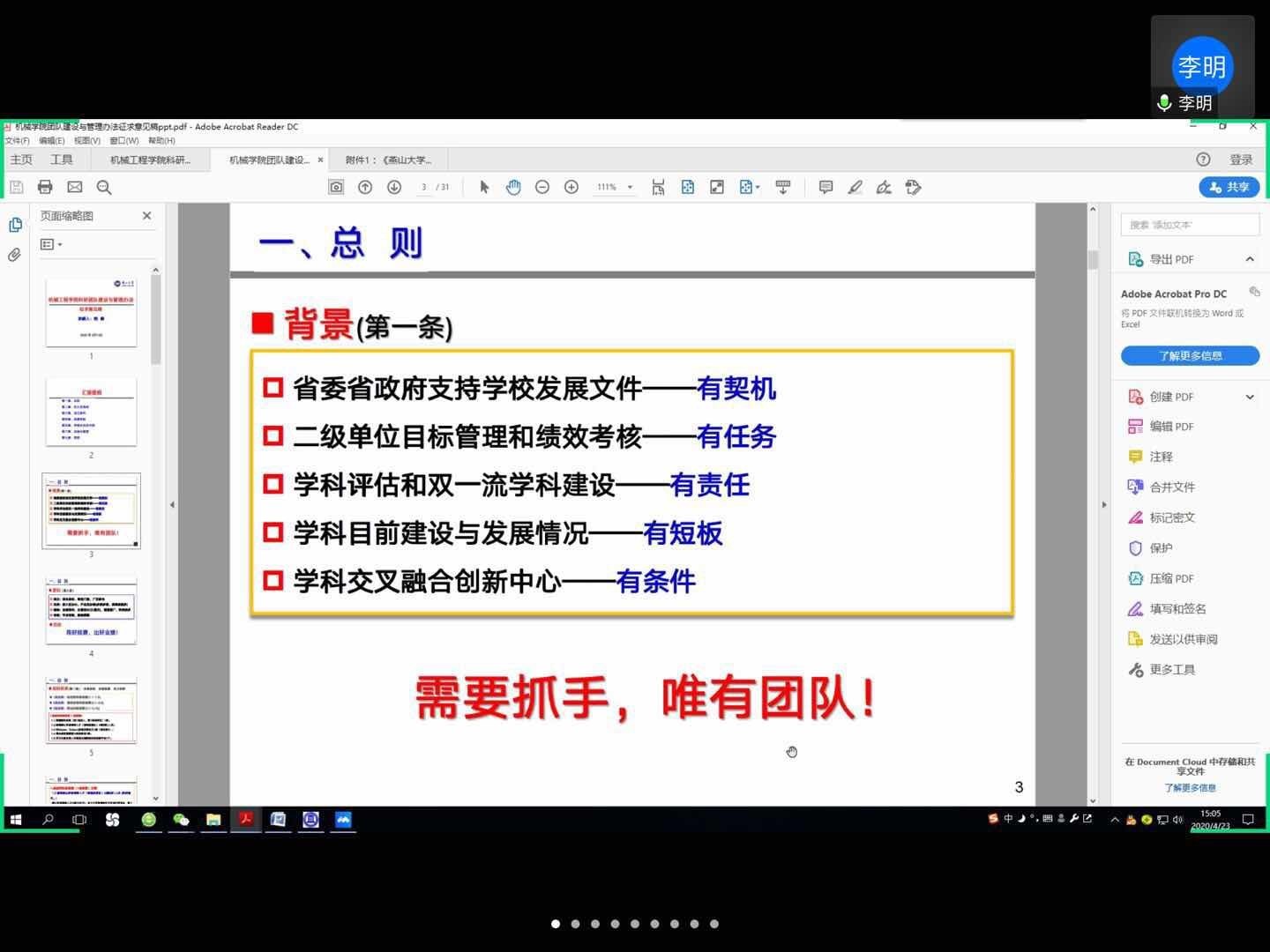
Task: Collapse the left navigation pane arrow
Action: [x=172, y=505]
